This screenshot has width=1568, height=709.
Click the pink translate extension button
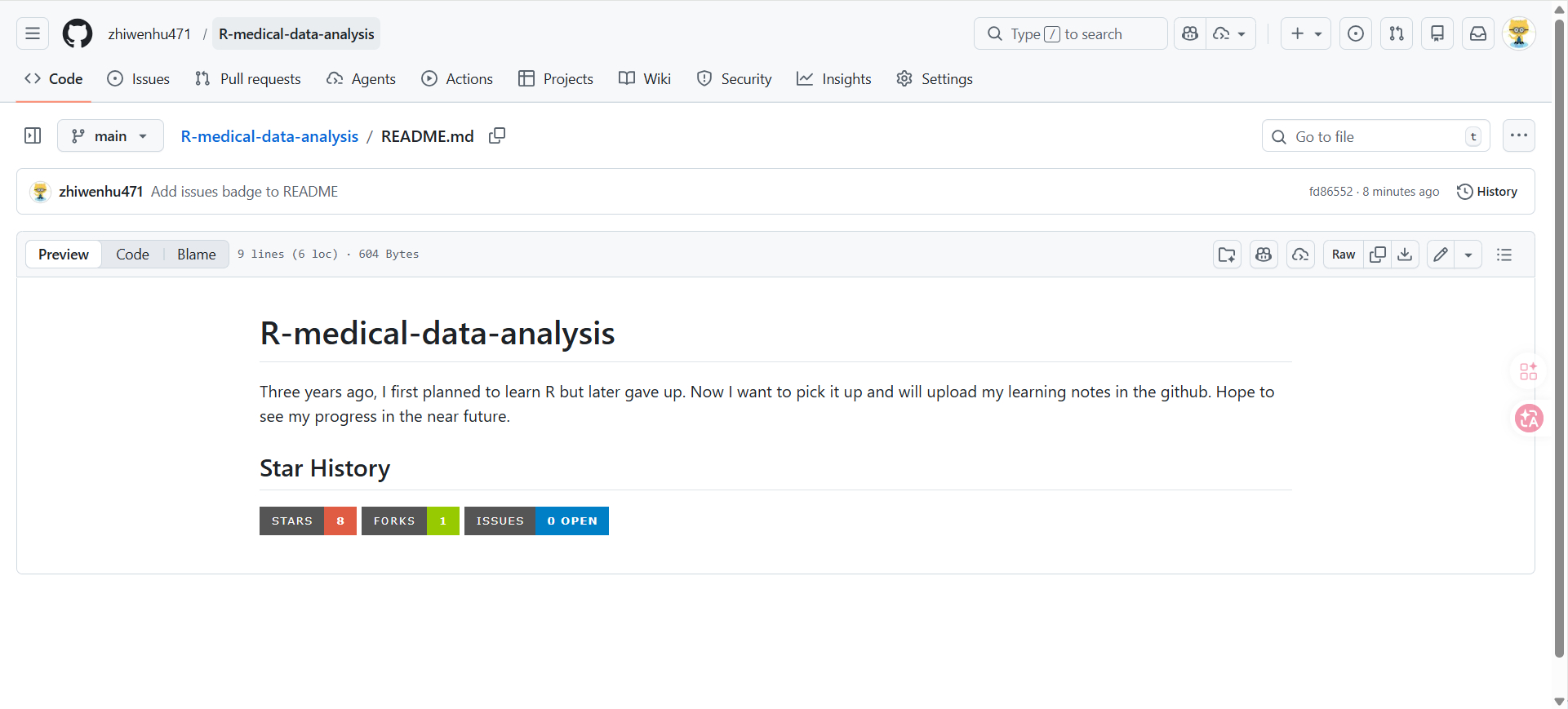[x=1529, y=419]
